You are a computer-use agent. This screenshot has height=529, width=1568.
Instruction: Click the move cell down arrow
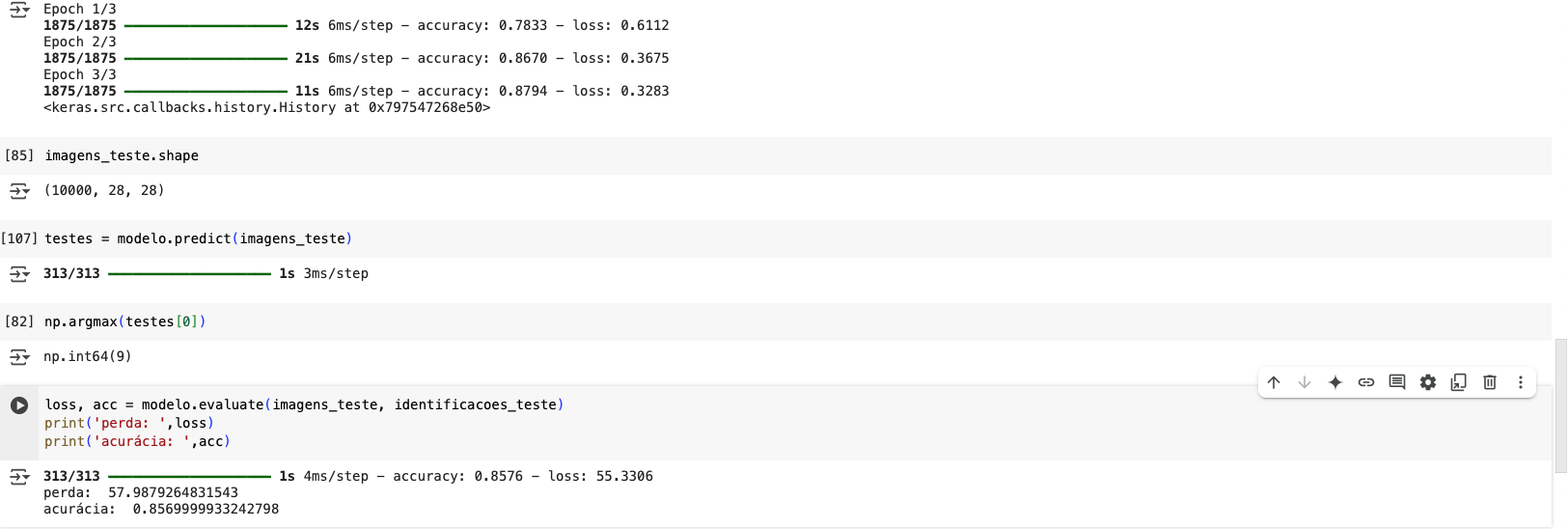click(1305, 382)
